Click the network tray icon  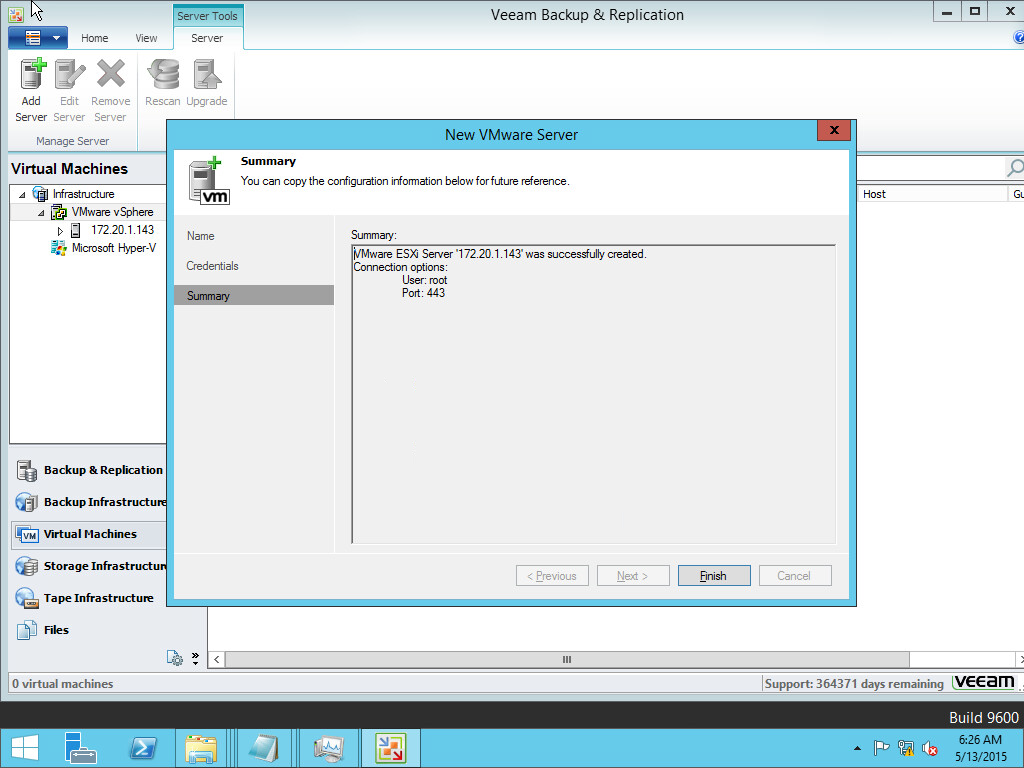click(x=906, y=748)
